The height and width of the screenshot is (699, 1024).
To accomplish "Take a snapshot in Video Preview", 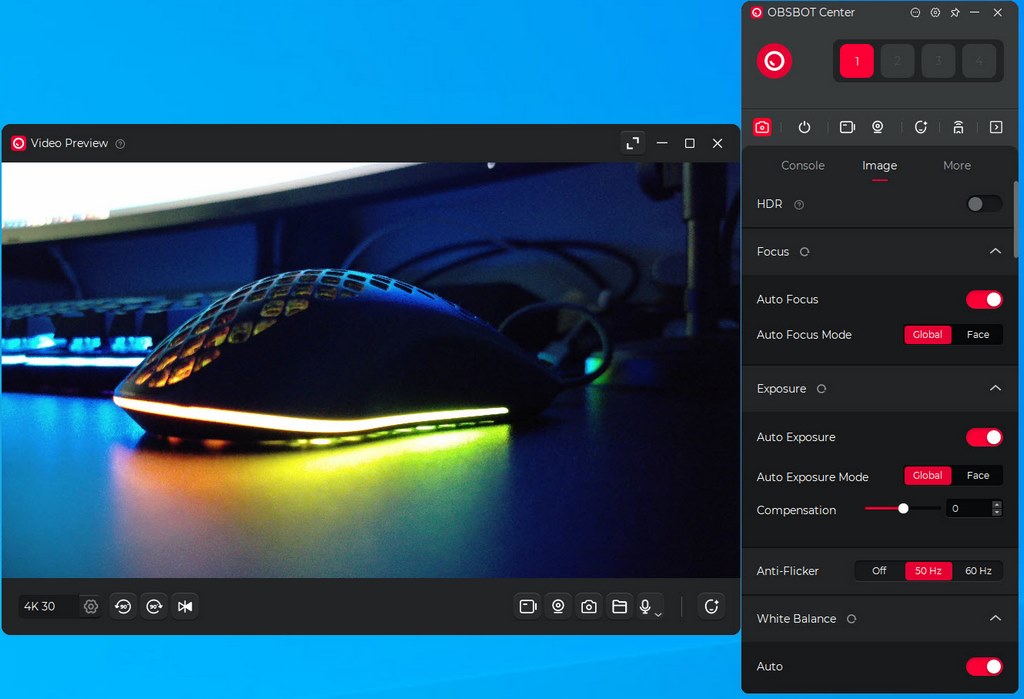I will click(x=589, y=607).
